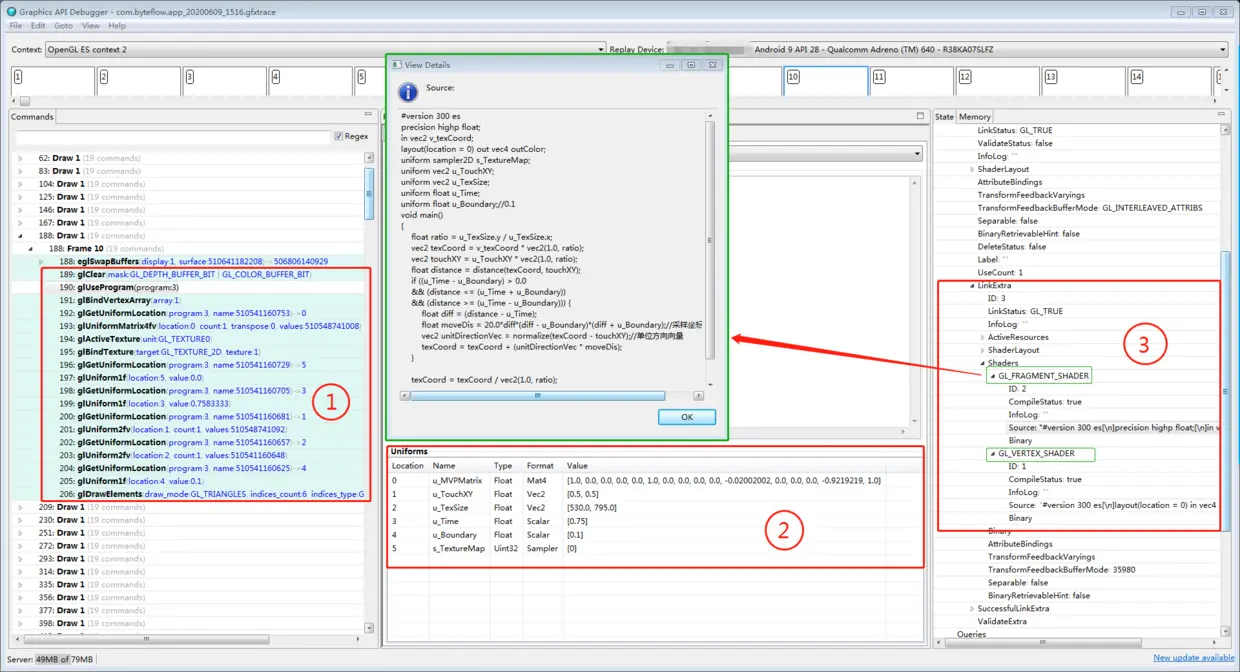Select frame thumbnail 10
The image size is (1240, 672).
[x=826, y=81]
